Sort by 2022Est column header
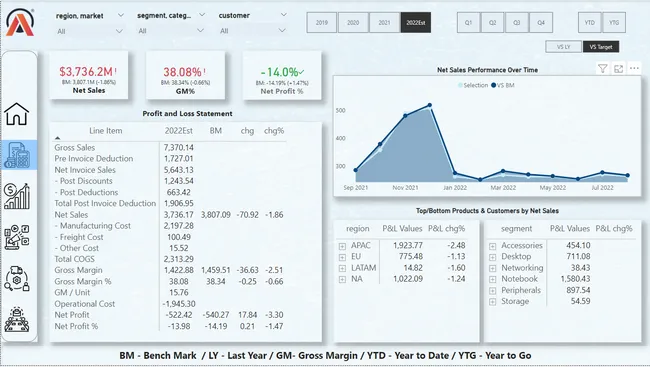Screen dimensions: 650x367 179,131
